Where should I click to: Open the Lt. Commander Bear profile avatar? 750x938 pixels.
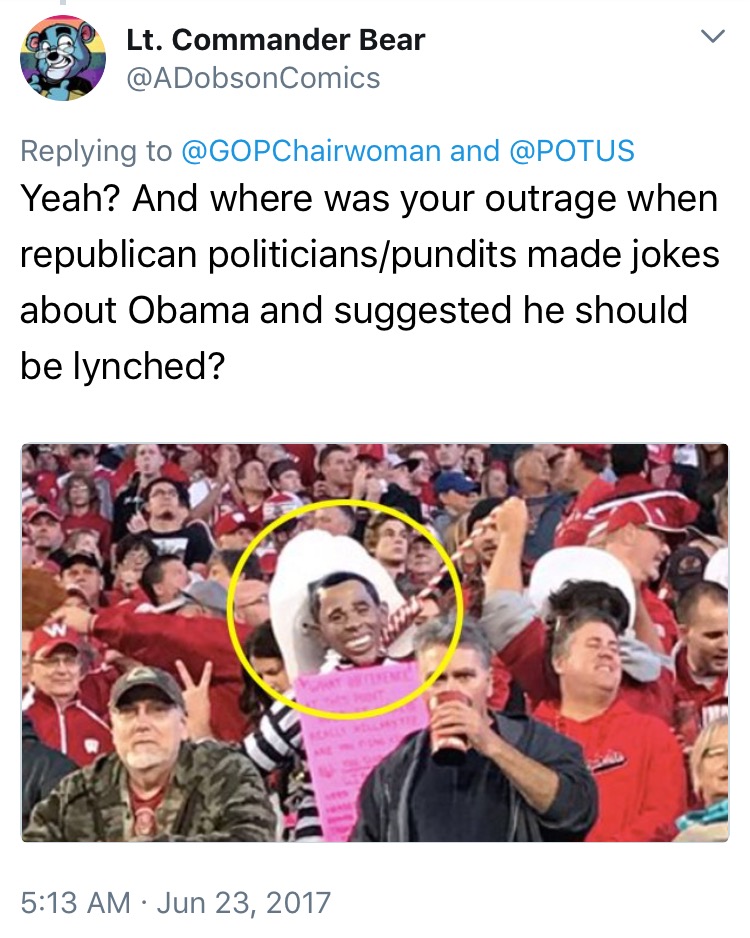pos(63,57)
